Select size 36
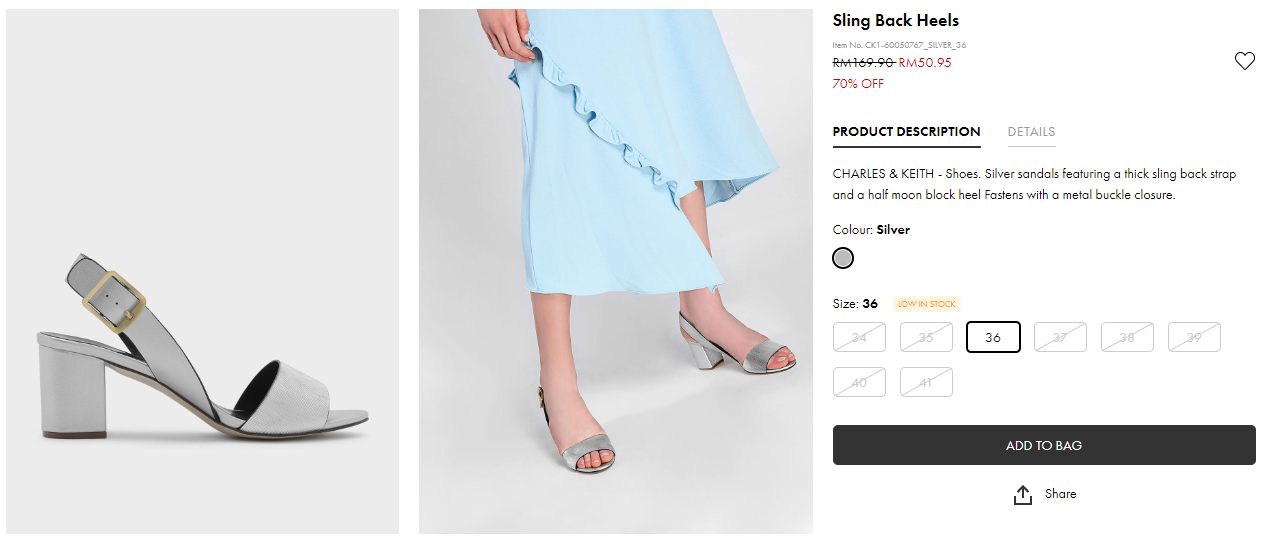Viewport: 1262px width, 540px height. pos(993,337)
